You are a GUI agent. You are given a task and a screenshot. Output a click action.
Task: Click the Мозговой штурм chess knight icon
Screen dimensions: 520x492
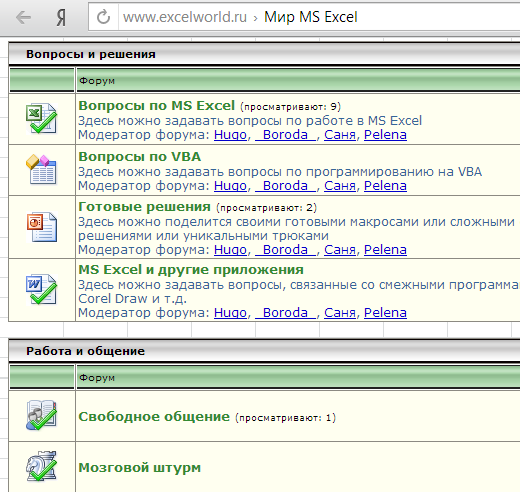(x=42, y=466)
